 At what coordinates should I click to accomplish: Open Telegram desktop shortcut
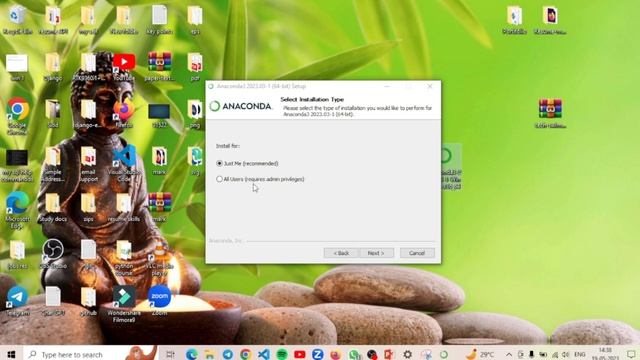(17, 301)
